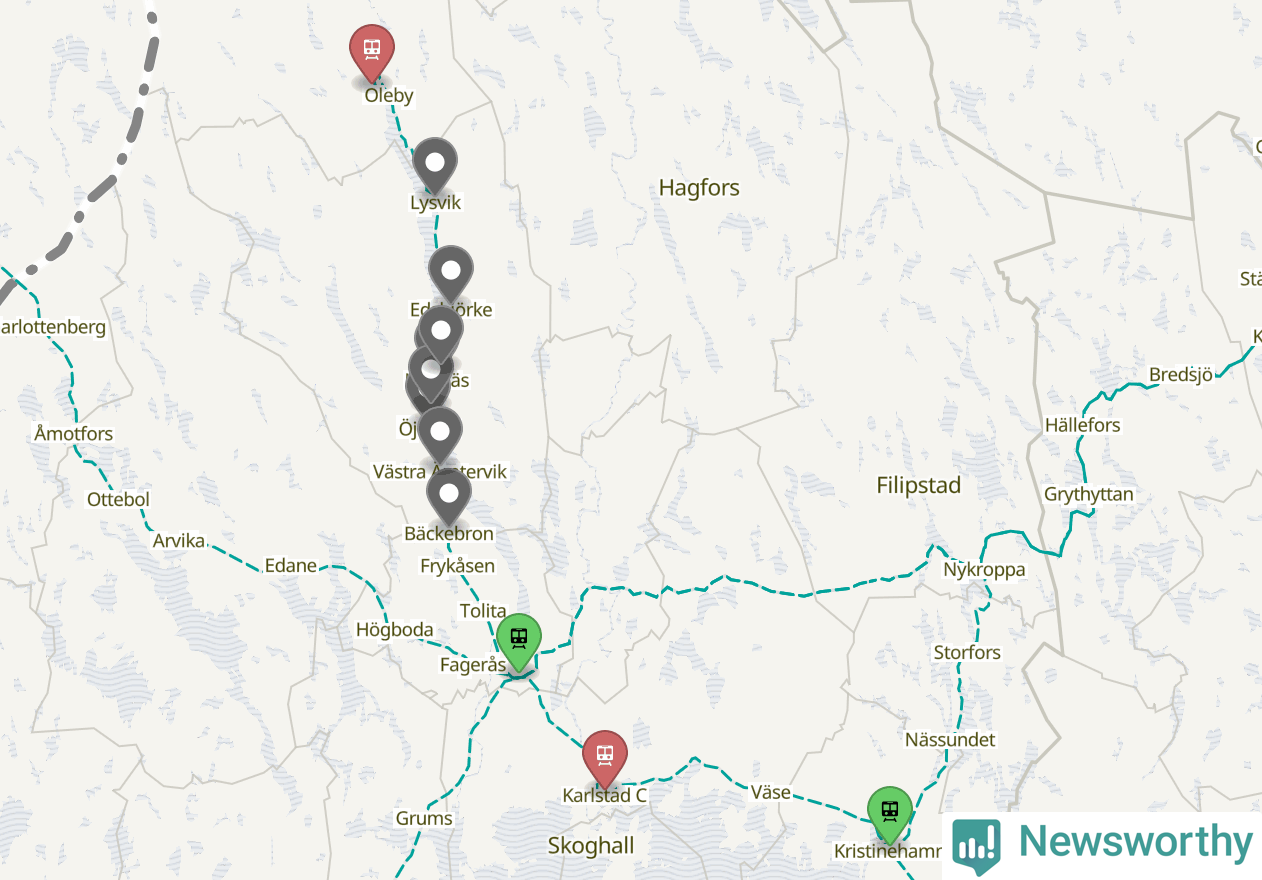The image size is (1262, 880).
Task: Open the Newsworthy logo link
Action: [1103, 843]
